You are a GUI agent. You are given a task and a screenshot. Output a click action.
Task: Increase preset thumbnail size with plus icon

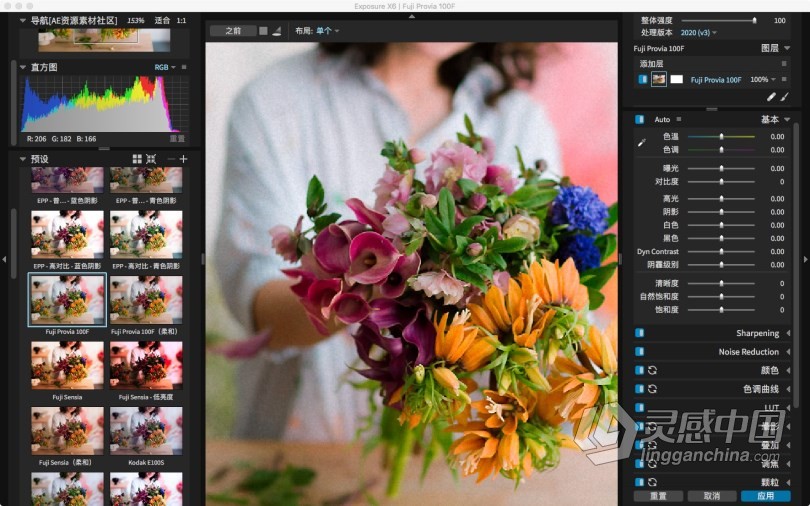(x=183, y=159)
